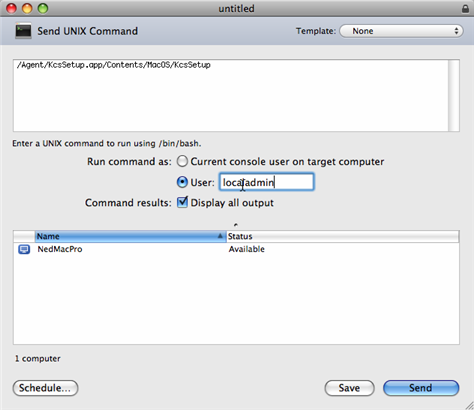This screenshot has width=474, height=410.
Task: Select the User radio button
Action: tap(182, 182)
